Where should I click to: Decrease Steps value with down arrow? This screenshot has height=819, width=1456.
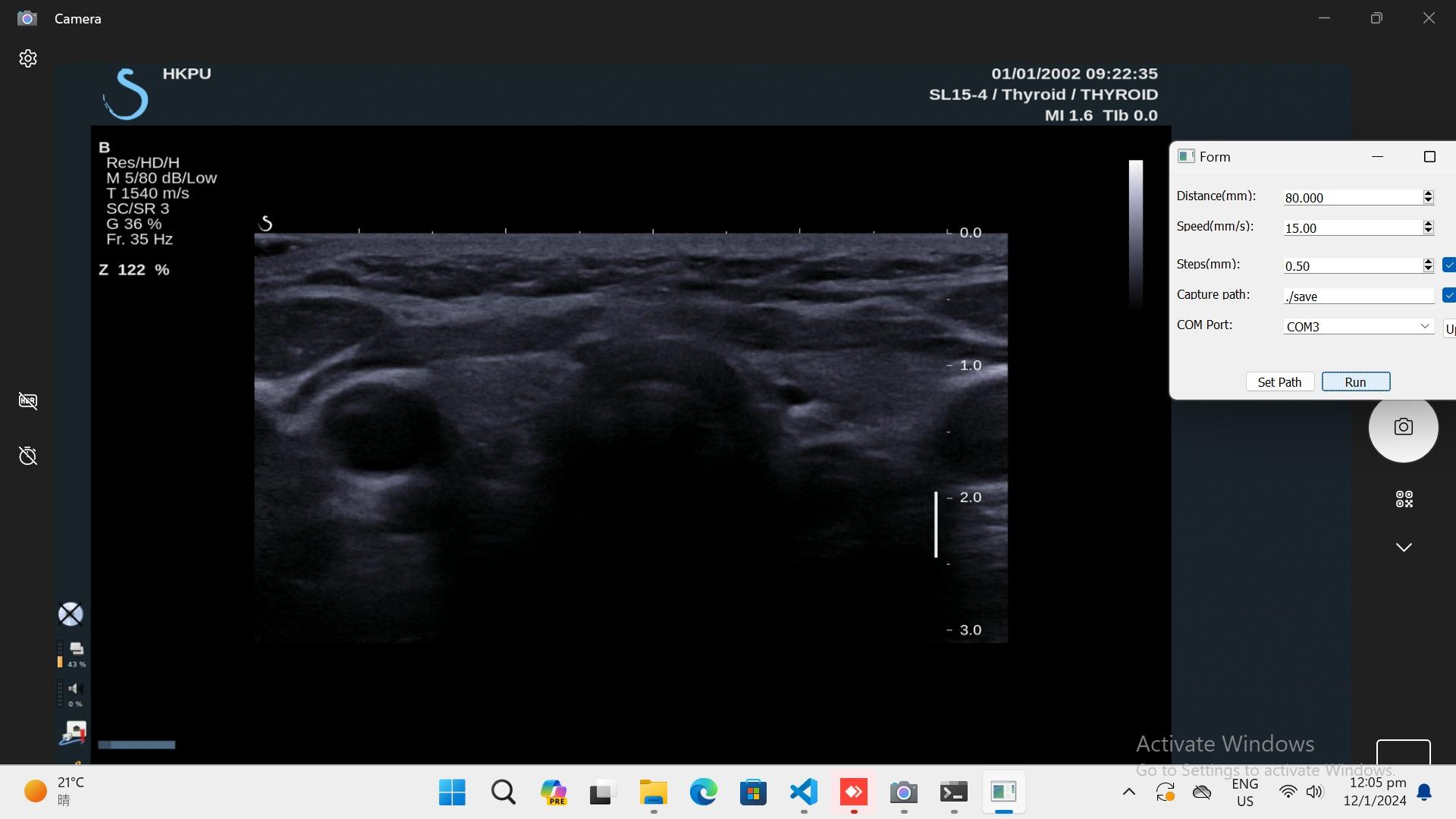click(1428, 269)
